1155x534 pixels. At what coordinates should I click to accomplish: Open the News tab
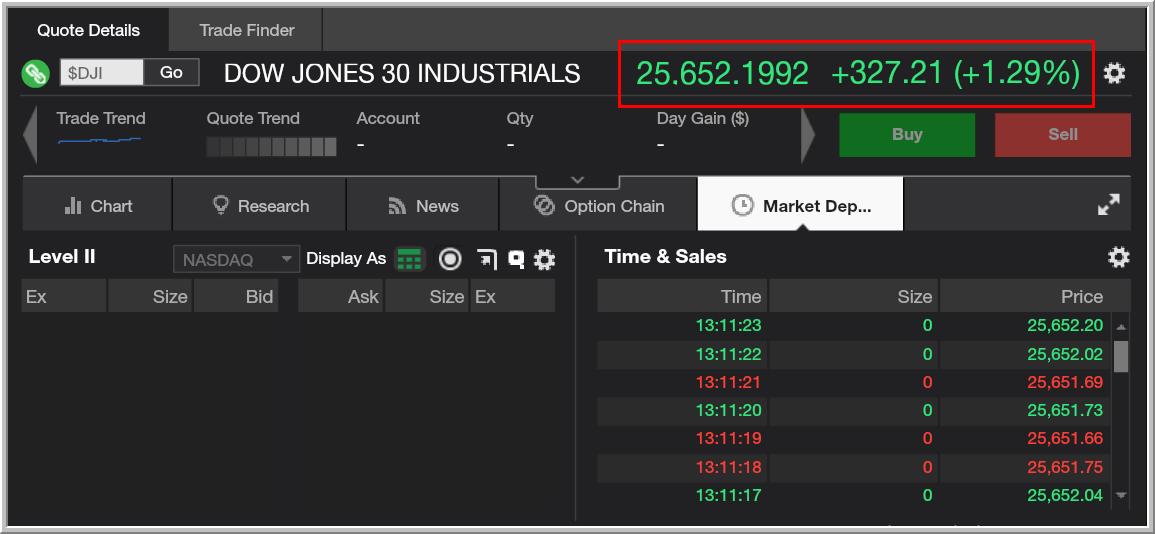(x=423, y=205)
